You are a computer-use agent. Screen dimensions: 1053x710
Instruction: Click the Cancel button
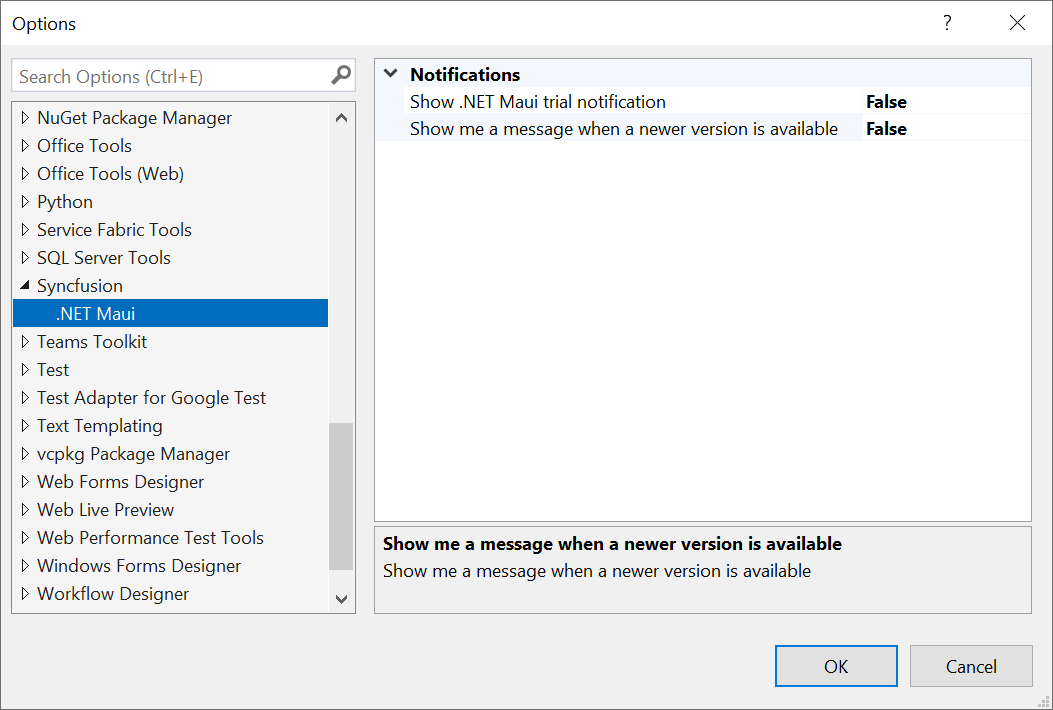(x=971, y=666)
